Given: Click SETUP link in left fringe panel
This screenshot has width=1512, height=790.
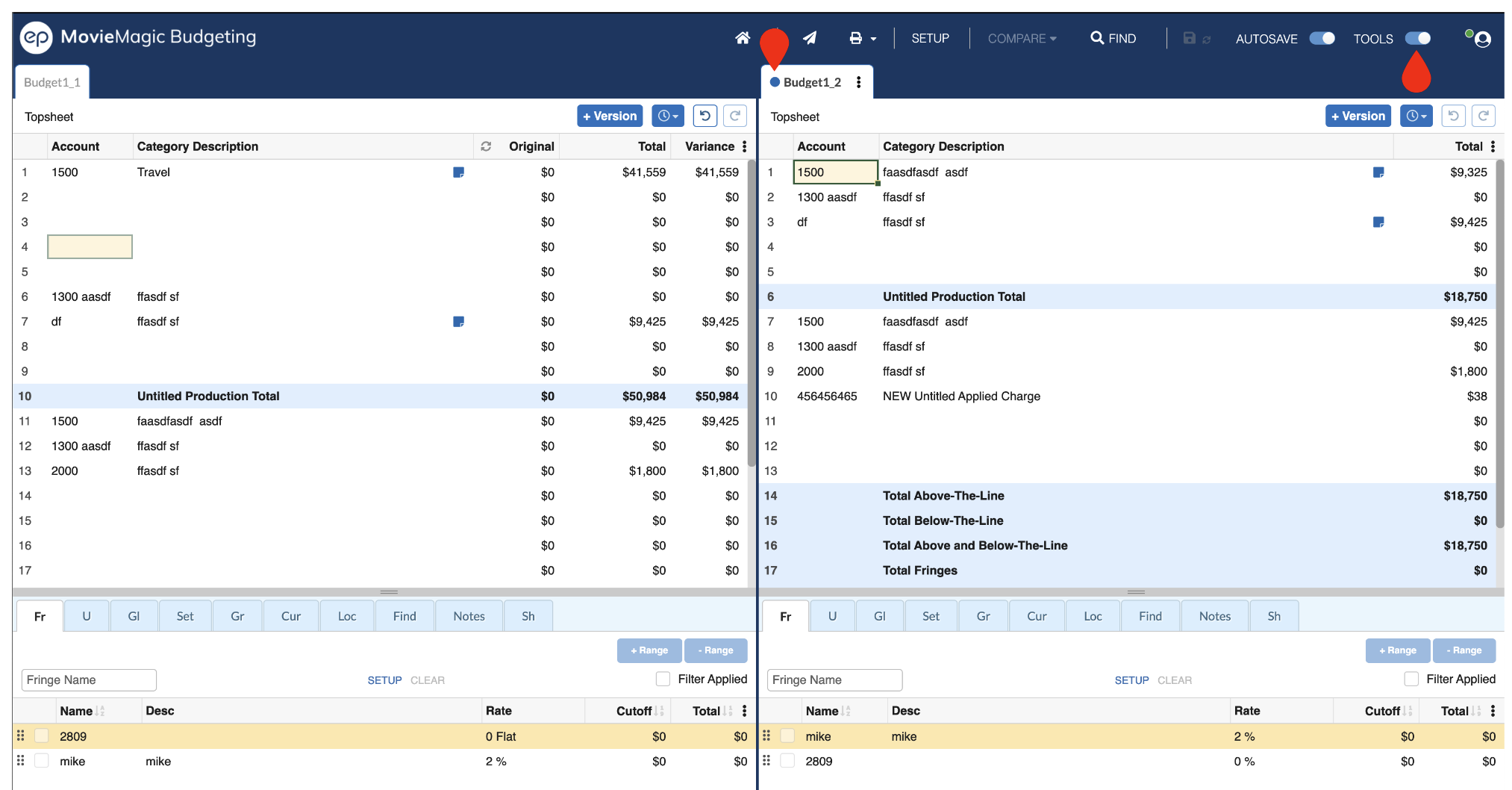Looking at the screenshot, I should [x=384, y=680].
